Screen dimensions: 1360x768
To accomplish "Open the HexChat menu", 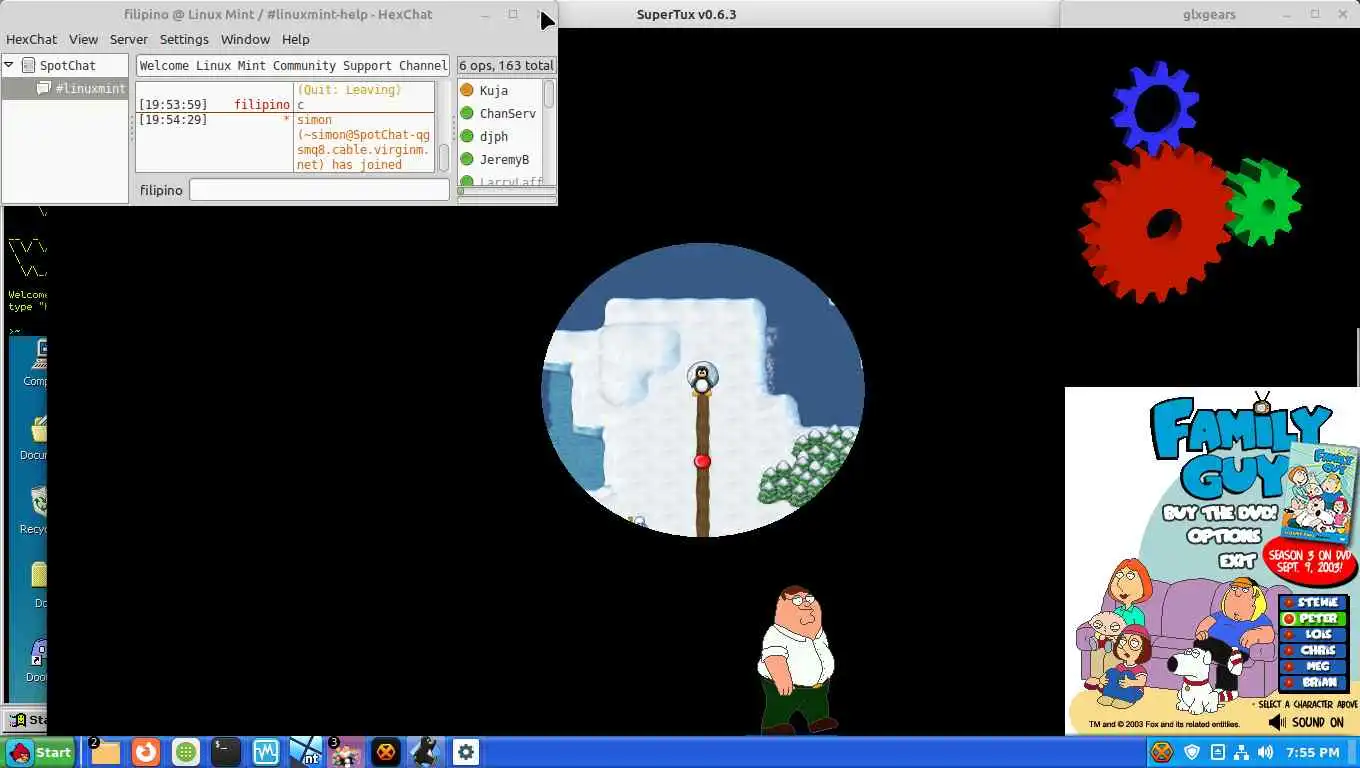I will [32, 39].
